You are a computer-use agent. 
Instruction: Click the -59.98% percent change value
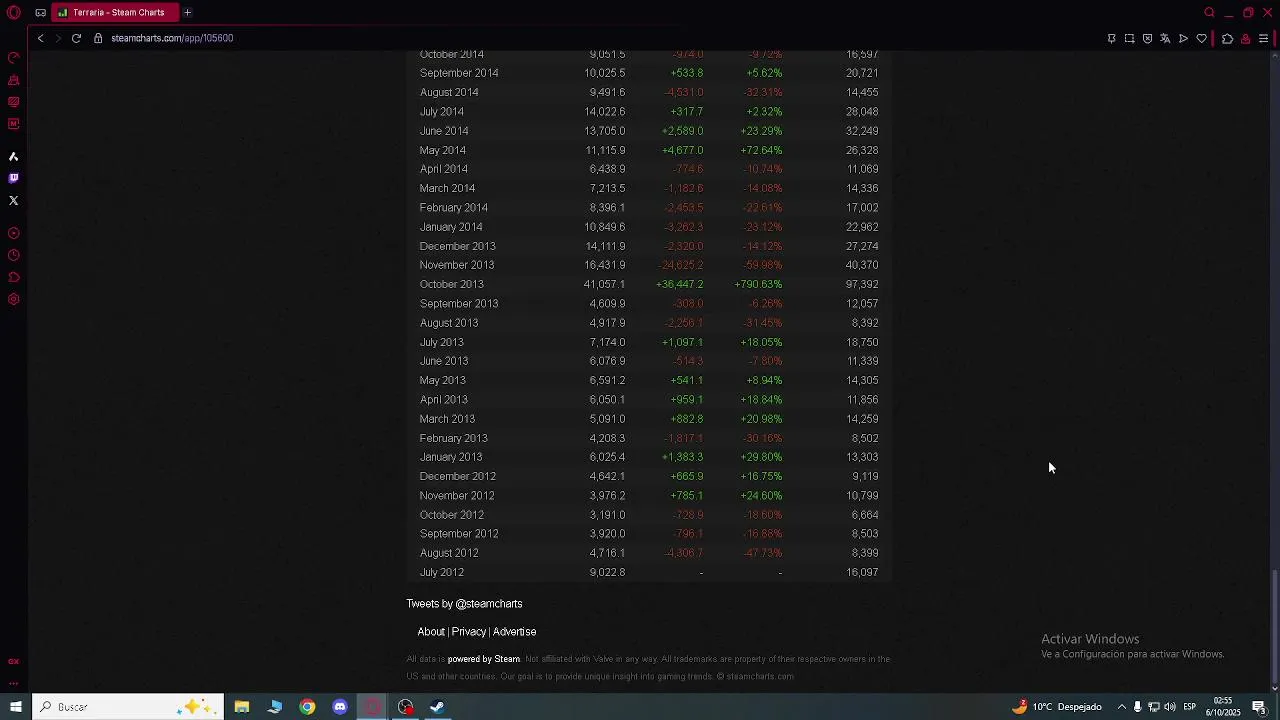pos(764,265)
